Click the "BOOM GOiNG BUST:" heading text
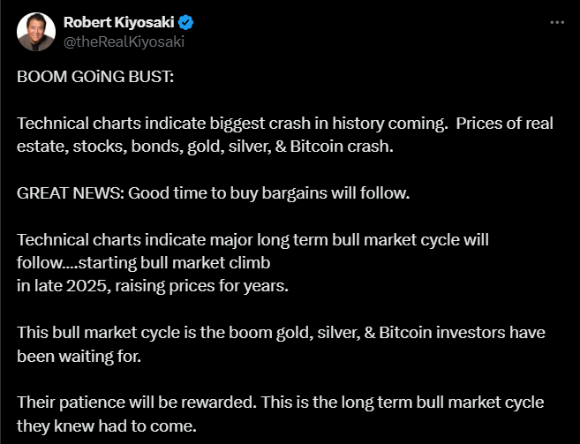 click(95, 77)
